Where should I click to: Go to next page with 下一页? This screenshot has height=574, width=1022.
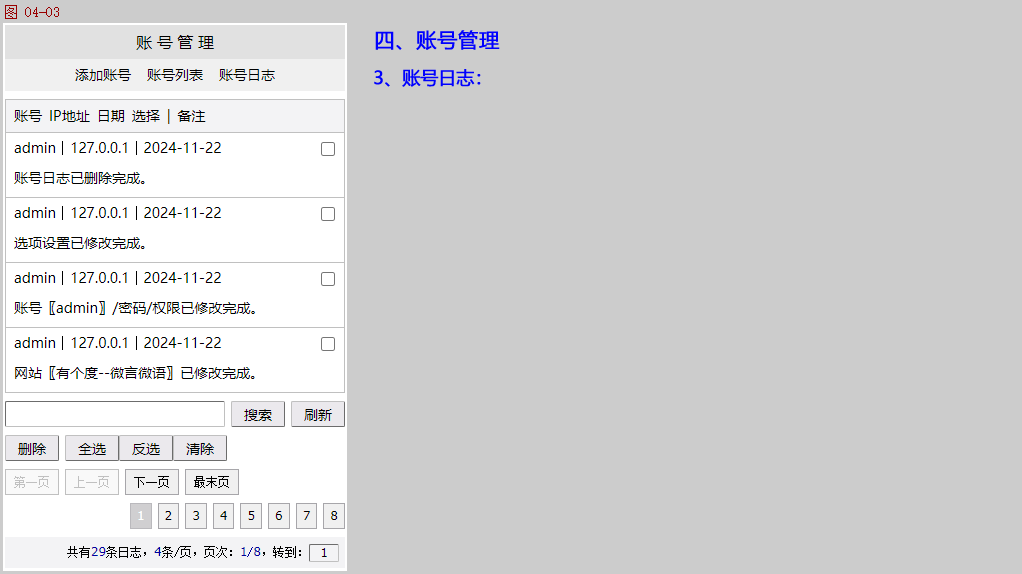pyautogui.click(x=152, y=482)
